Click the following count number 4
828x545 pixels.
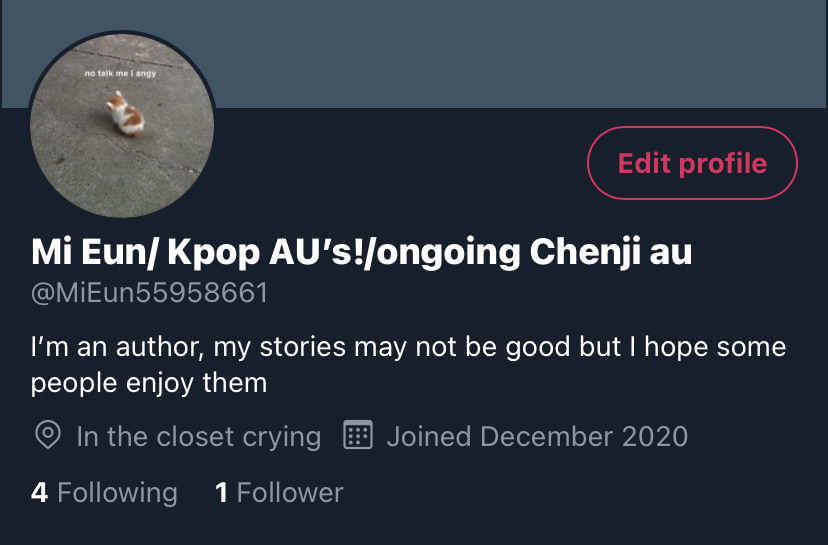click(x=39, y=492)
